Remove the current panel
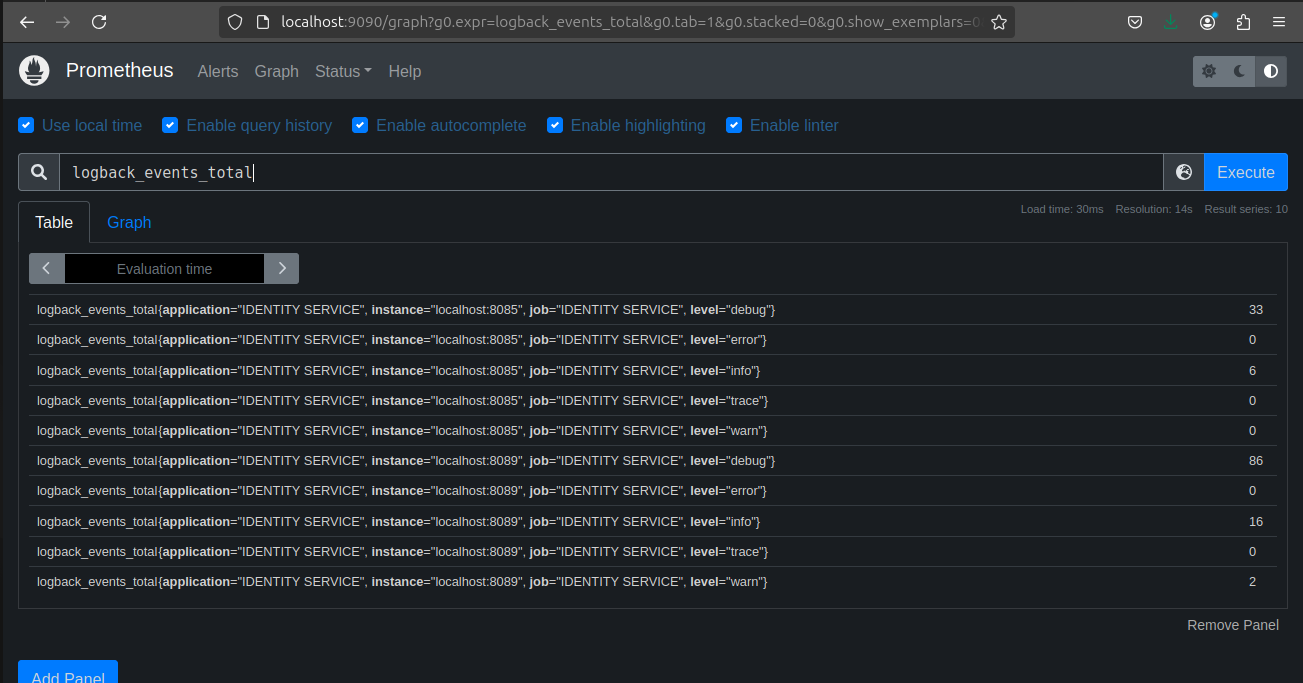This screenshot has width=1303, height=683. point(1233,625)
